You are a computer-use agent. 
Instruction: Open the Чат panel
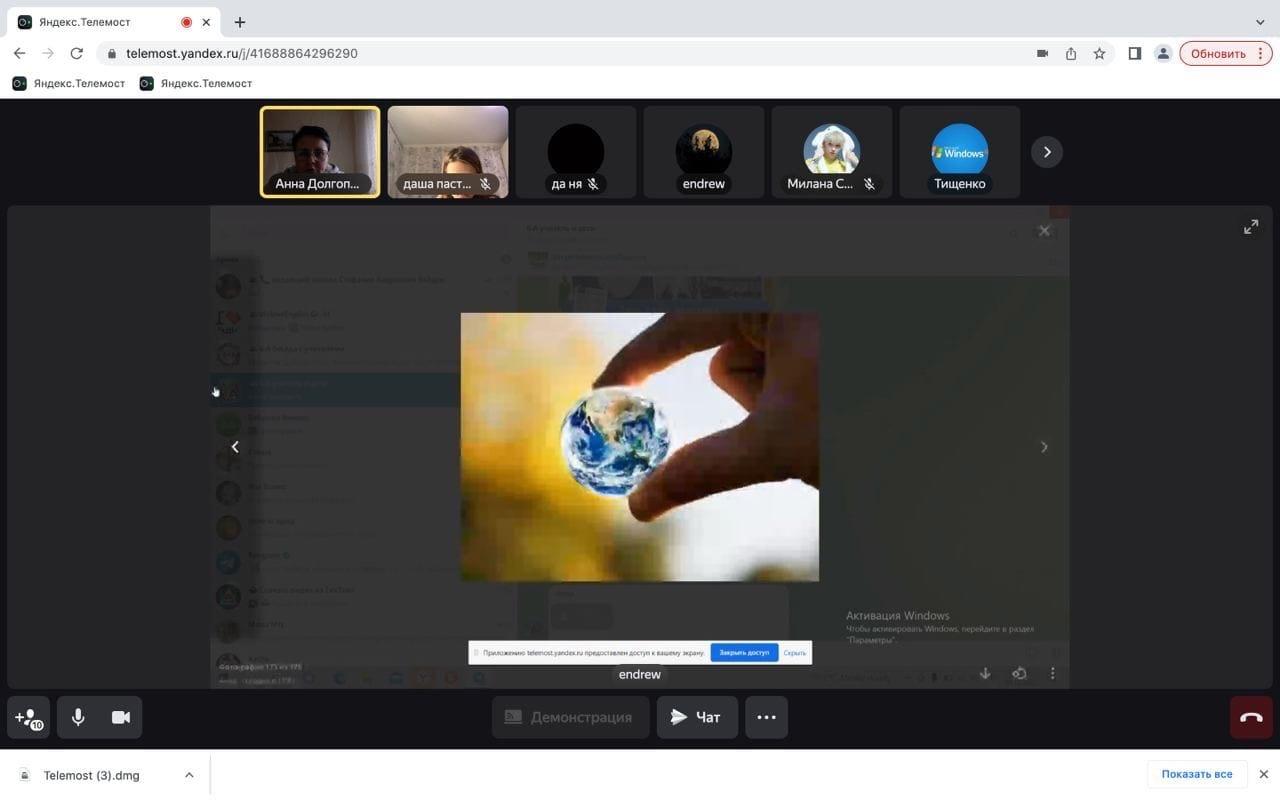697,717
